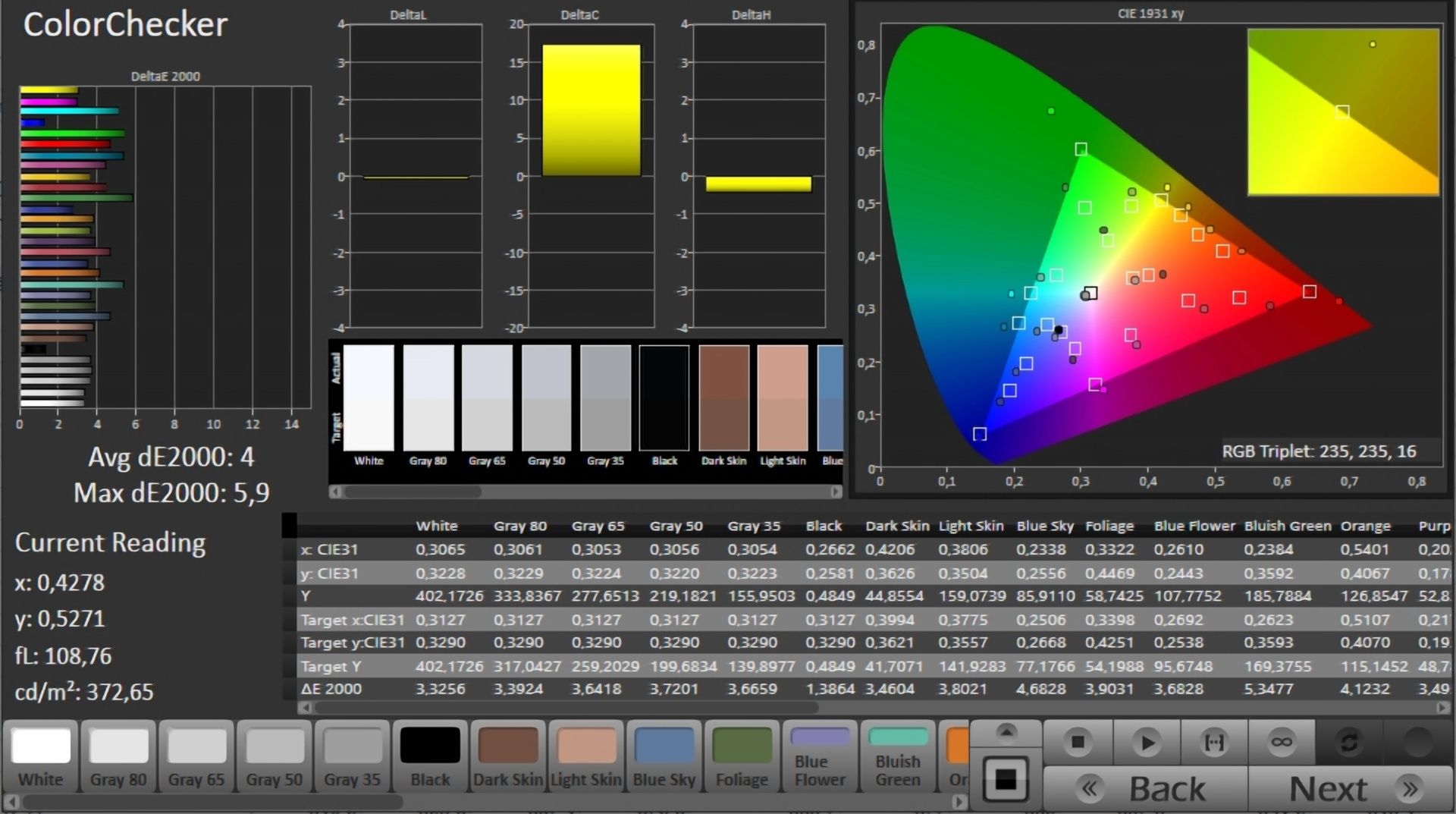Click the refresh arrows icon

tap(1349, 742)
